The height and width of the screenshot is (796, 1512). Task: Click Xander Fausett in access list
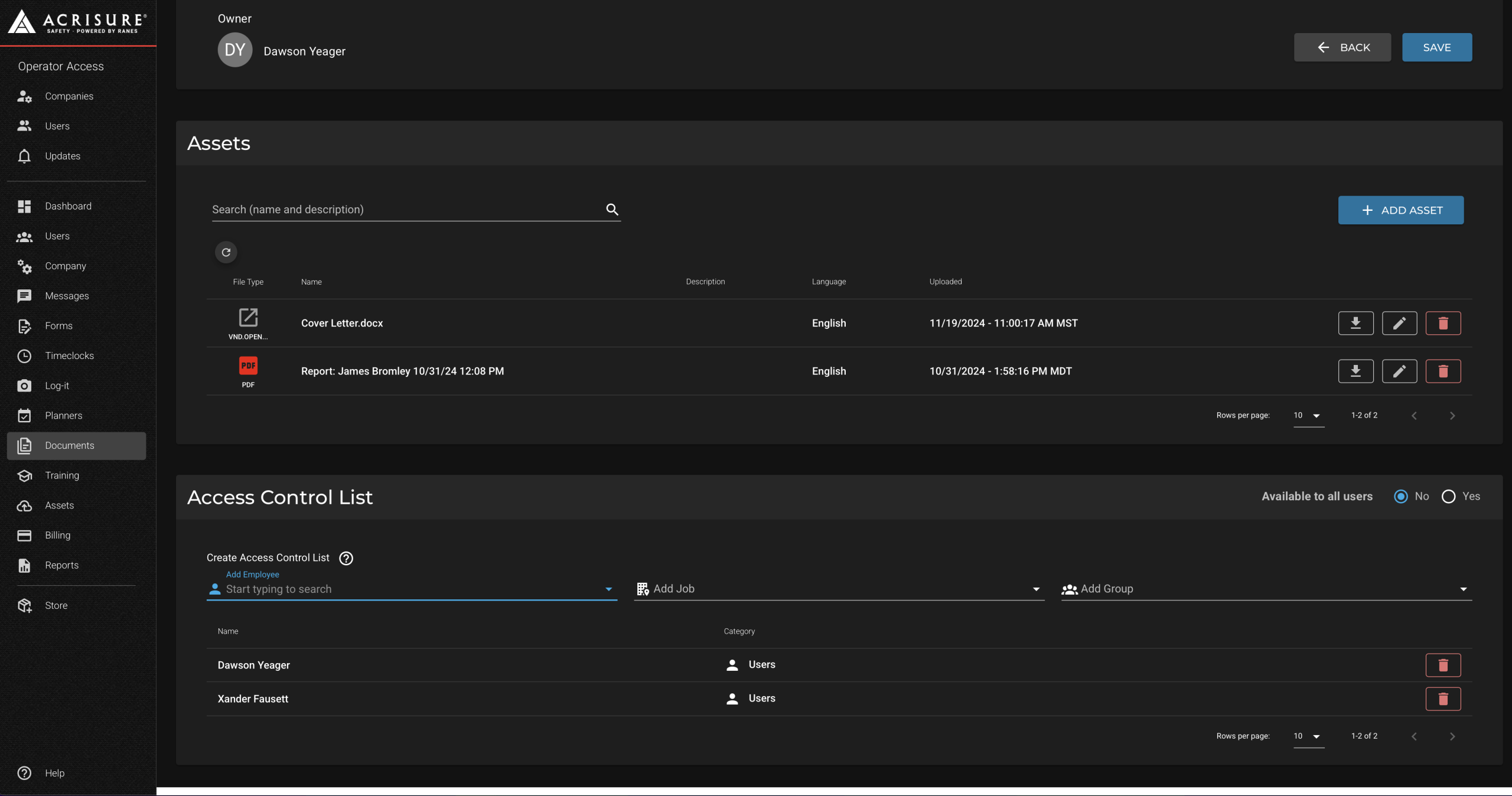[253, 699]
